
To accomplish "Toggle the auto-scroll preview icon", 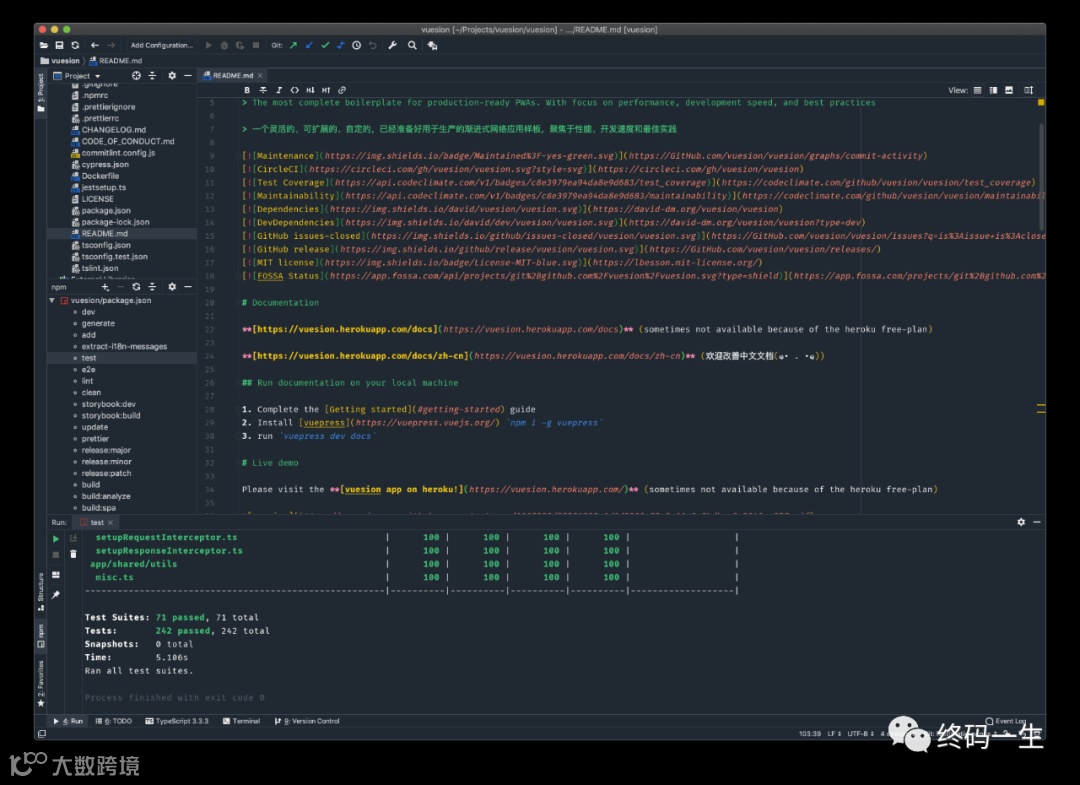I will click(1028, 90).
